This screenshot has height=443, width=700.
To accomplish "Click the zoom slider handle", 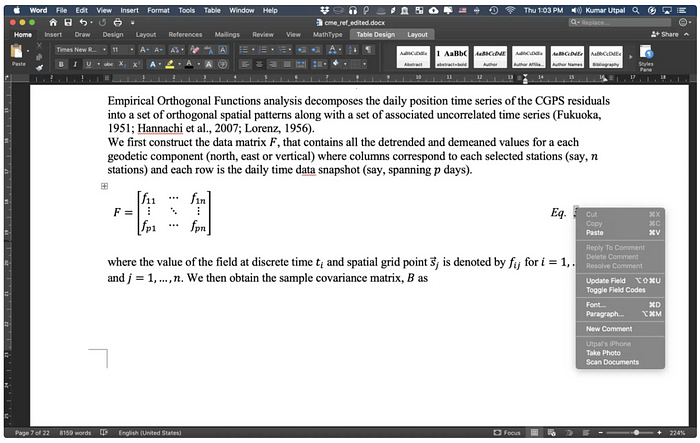I will (636, 432).
